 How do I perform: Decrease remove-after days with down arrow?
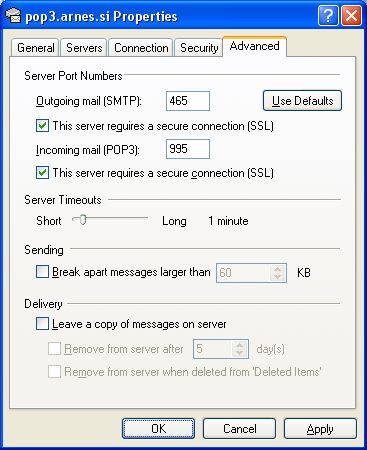click(239, 353)
